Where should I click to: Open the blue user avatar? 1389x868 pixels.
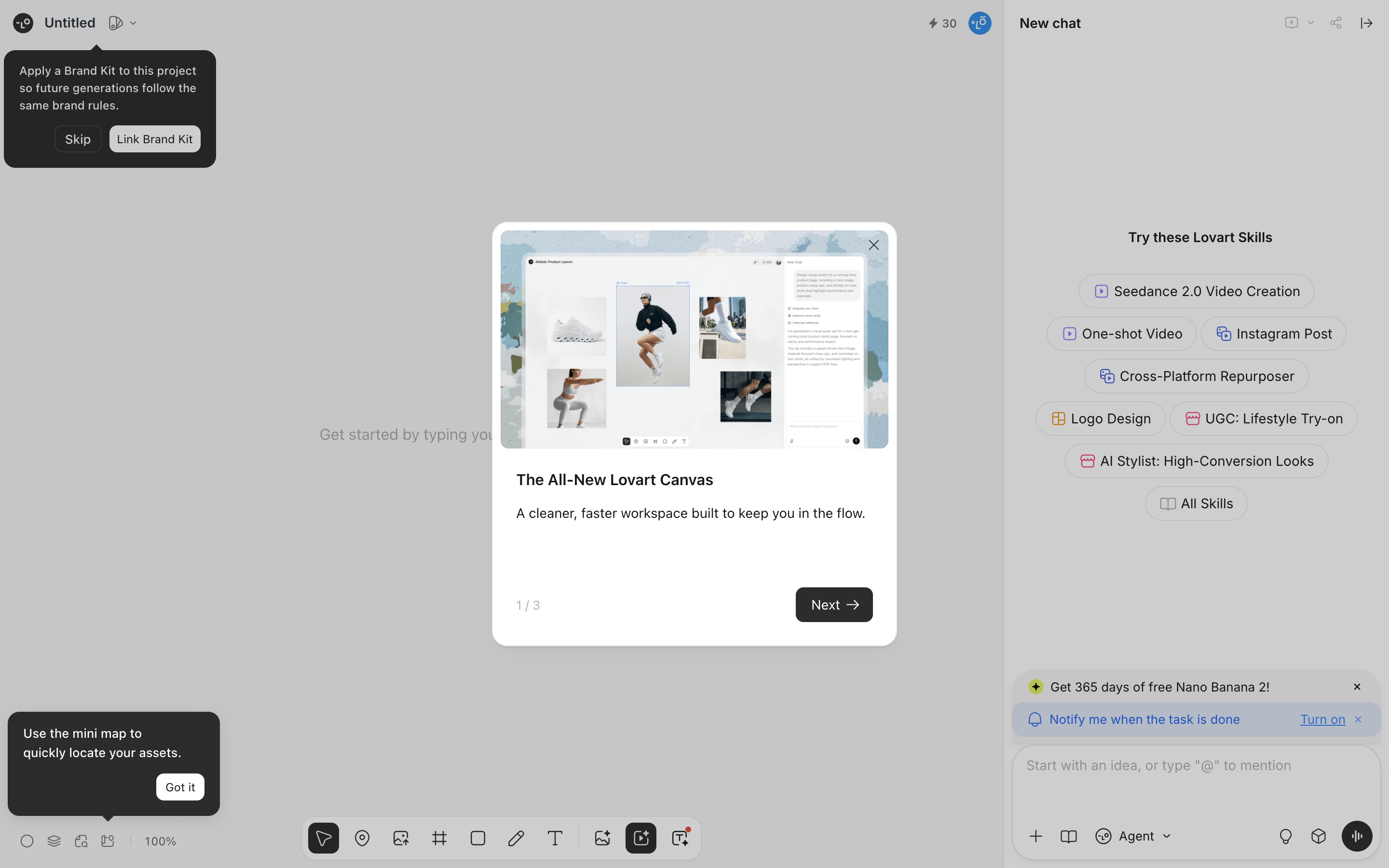pos(980,23)
